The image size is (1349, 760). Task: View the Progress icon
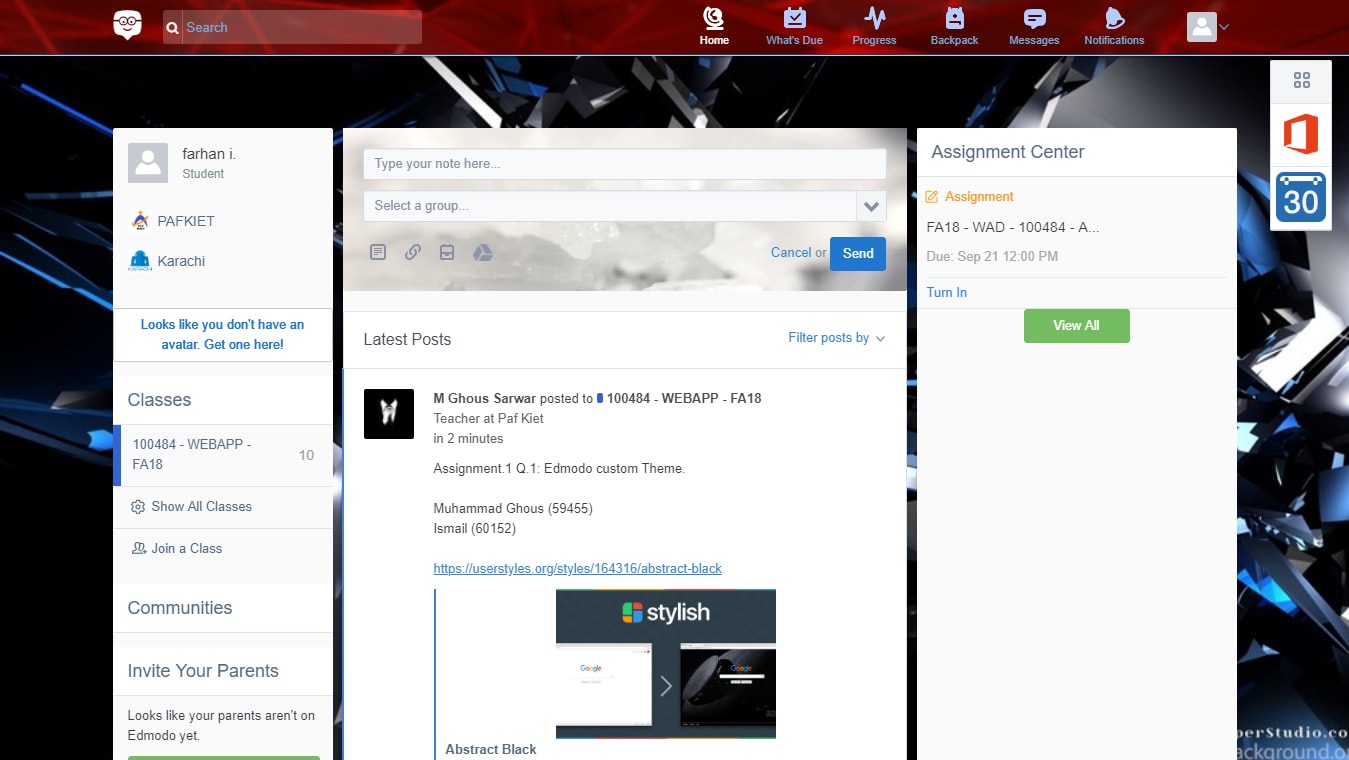(x=873, y=25)
